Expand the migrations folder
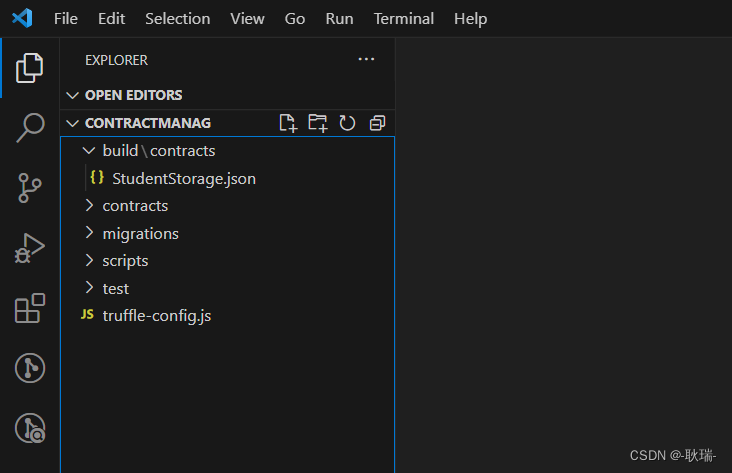This screenshot has height=473, width=732. pyautogui.click(x=228, y=233)
